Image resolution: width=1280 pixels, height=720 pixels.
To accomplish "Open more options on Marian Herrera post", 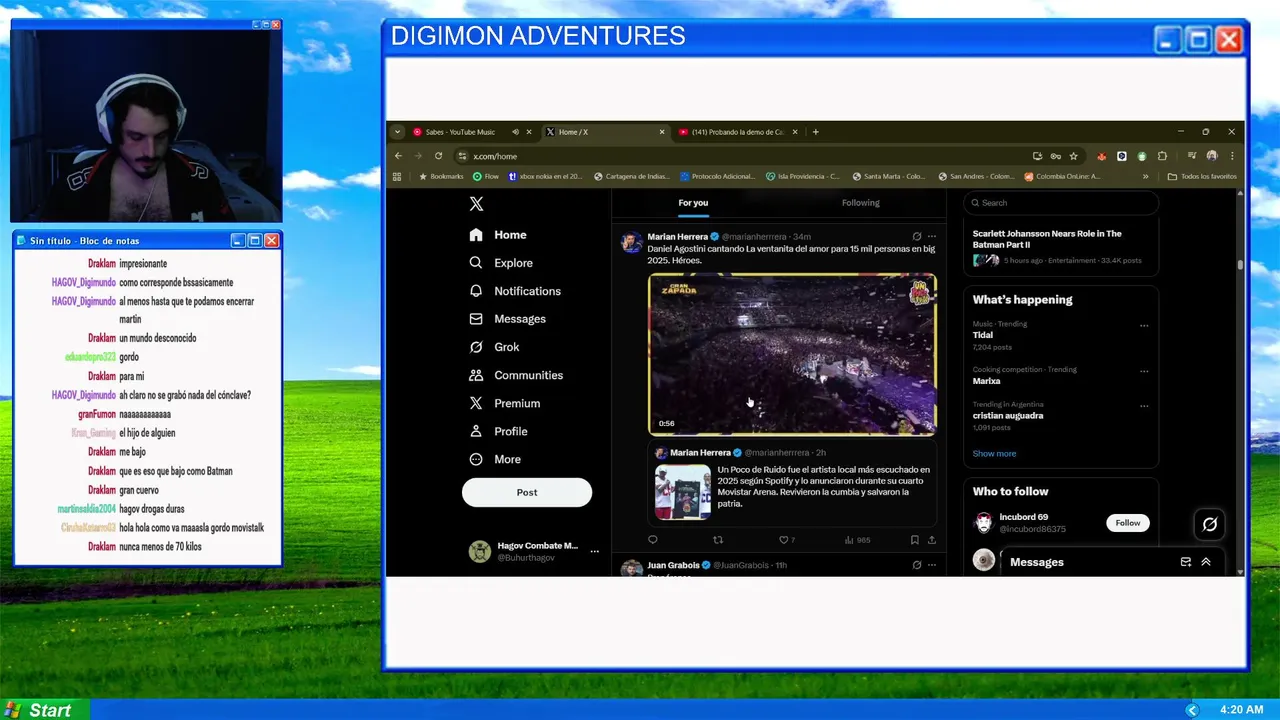I will [932, 237].
